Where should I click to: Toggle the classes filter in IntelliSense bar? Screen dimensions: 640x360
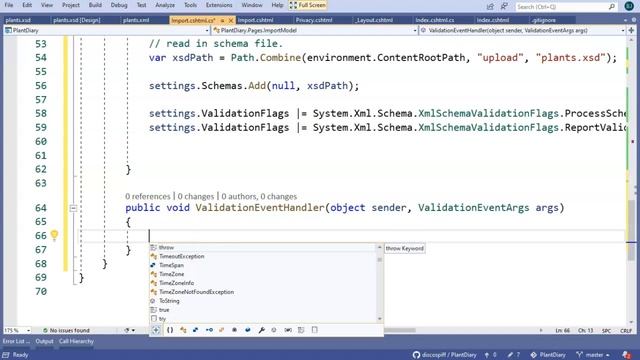pyautogui.click(x=183, y=330)
